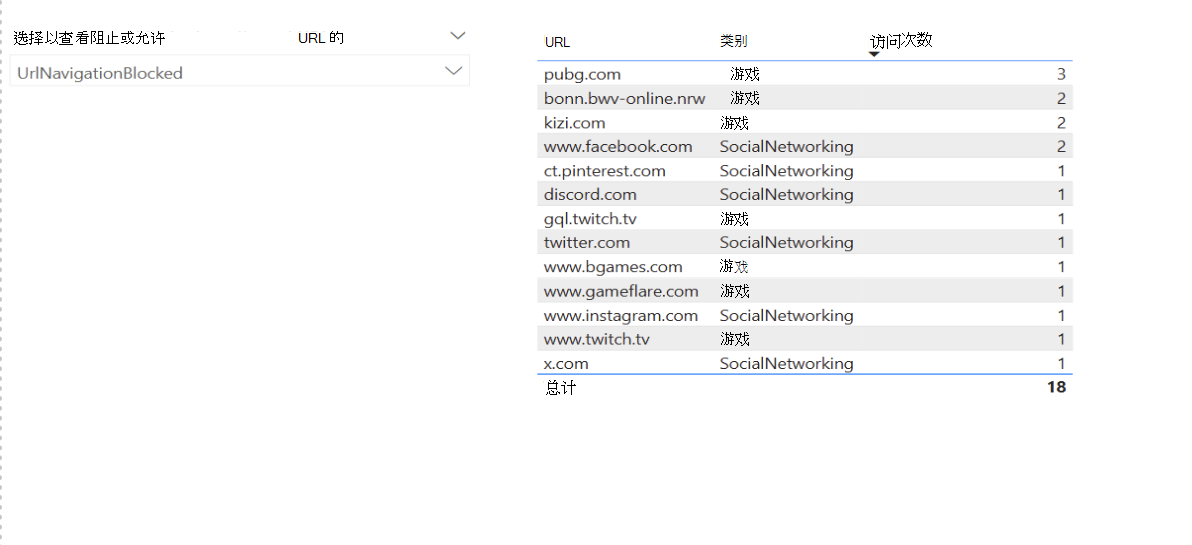Select the ct.pinterest.com URL cell
Image resolution: width=1192 pixels, height=545 pixels.
click(604, 170)
